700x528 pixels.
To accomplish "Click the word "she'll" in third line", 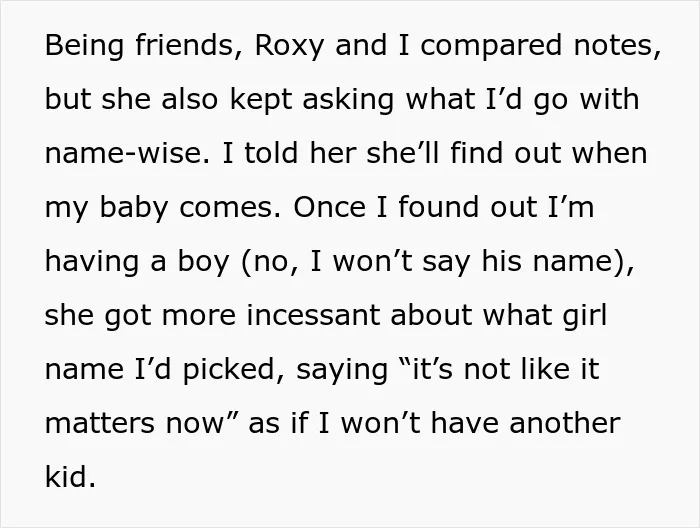I will (403, 153).
